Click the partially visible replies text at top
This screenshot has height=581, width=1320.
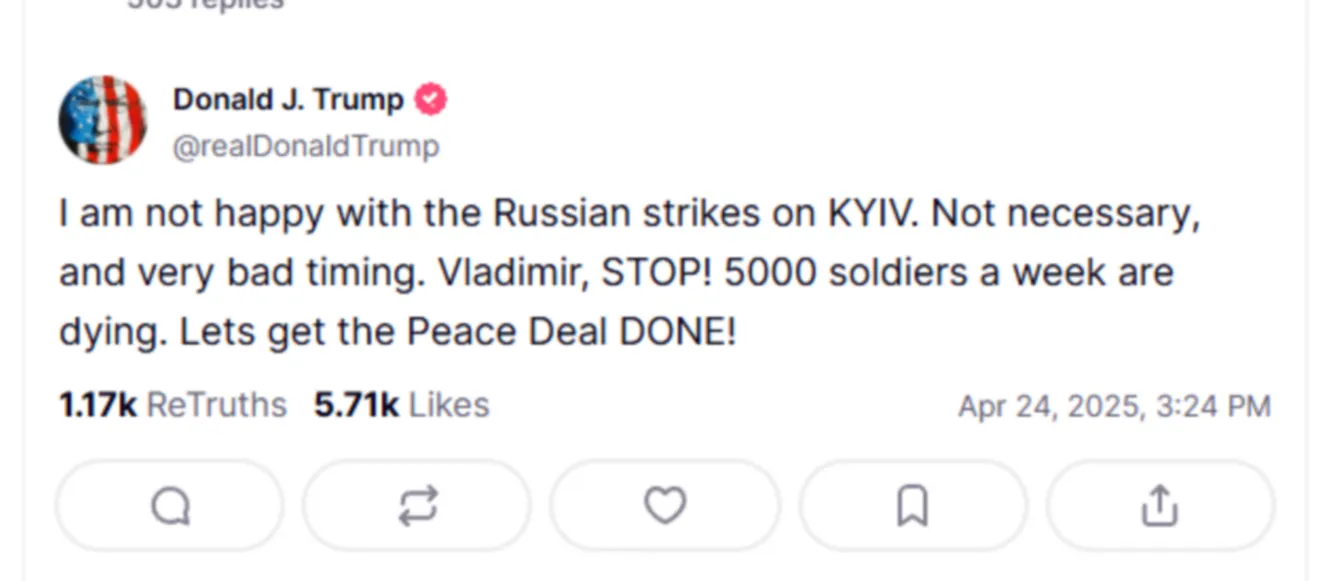(x=205, y=4)
